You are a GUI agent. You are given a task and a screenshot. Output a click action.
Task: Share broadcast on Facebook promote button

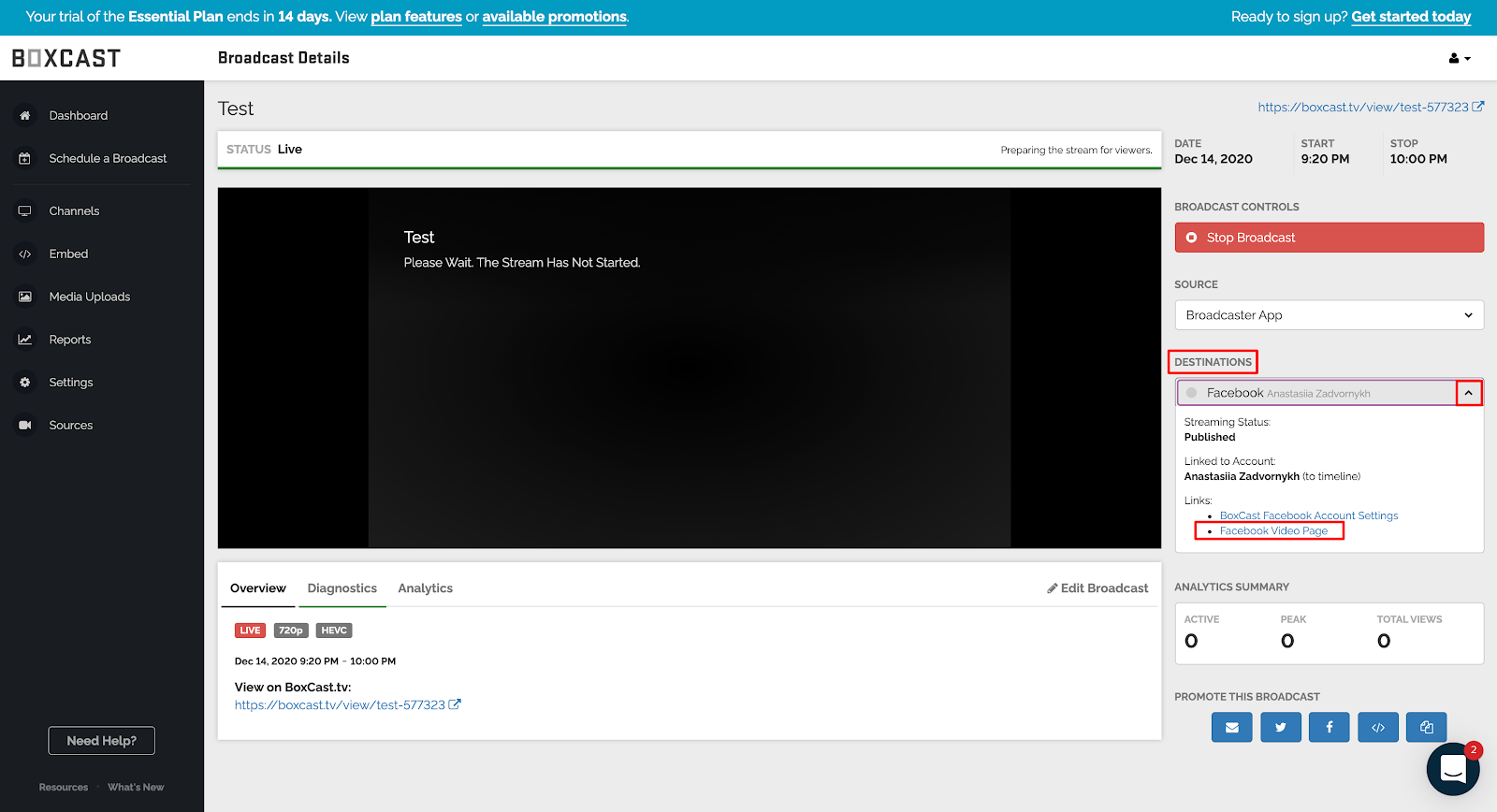point(1330,727)
